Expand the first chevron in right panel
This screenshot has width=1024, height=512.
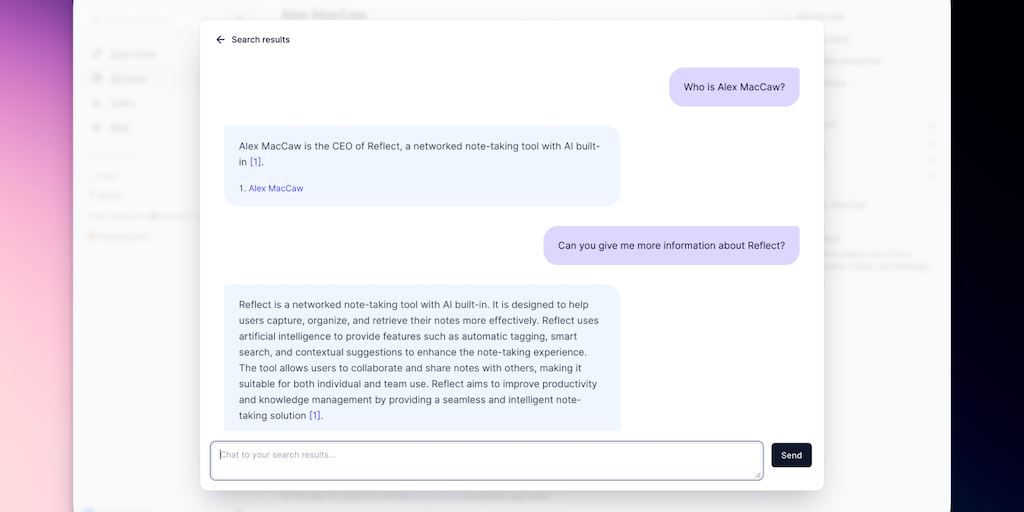point(932,125)
